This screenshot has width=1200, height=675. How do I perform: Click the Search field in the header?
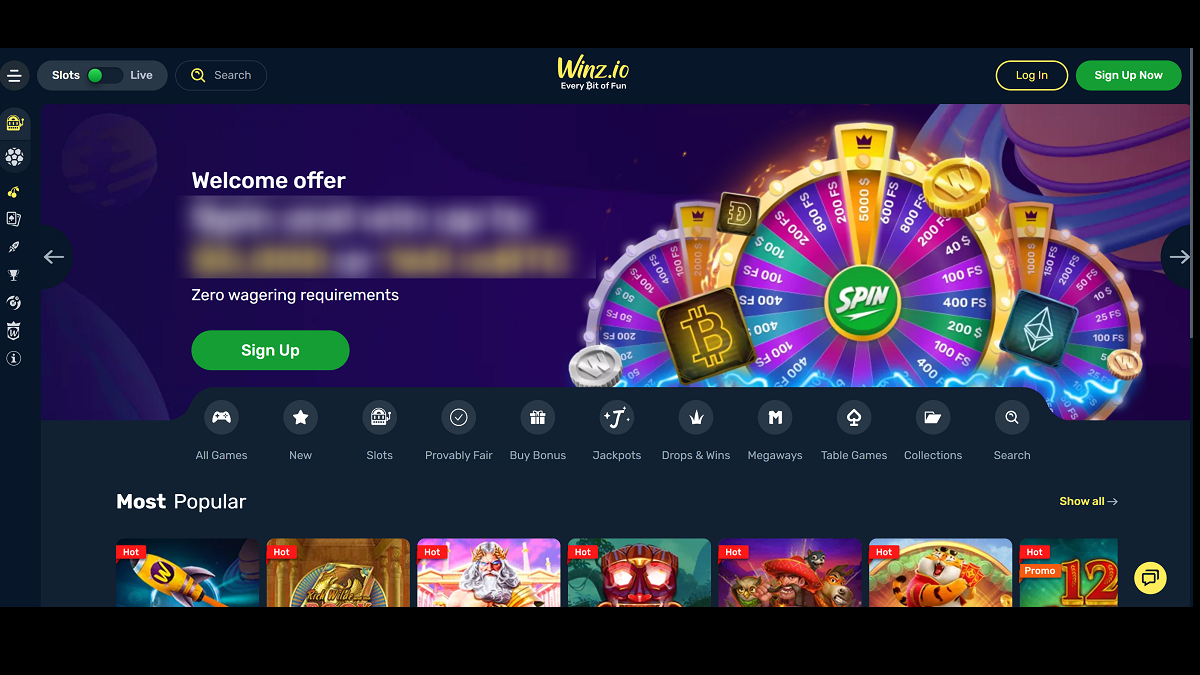(221, 75)
